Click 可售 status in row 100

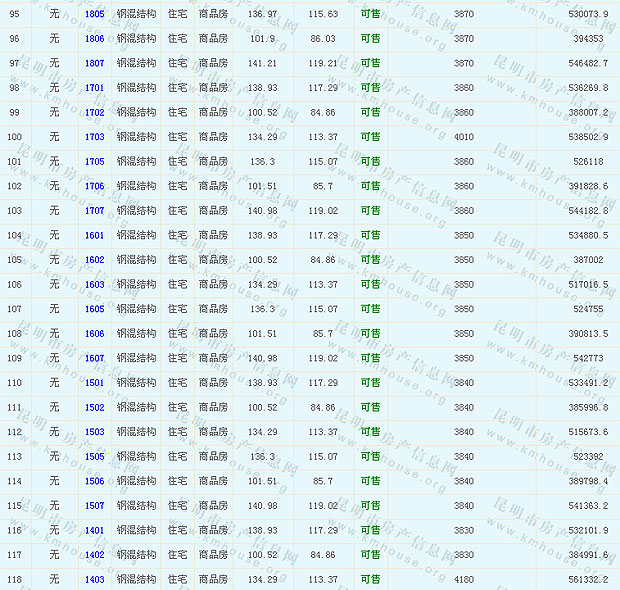370,137
